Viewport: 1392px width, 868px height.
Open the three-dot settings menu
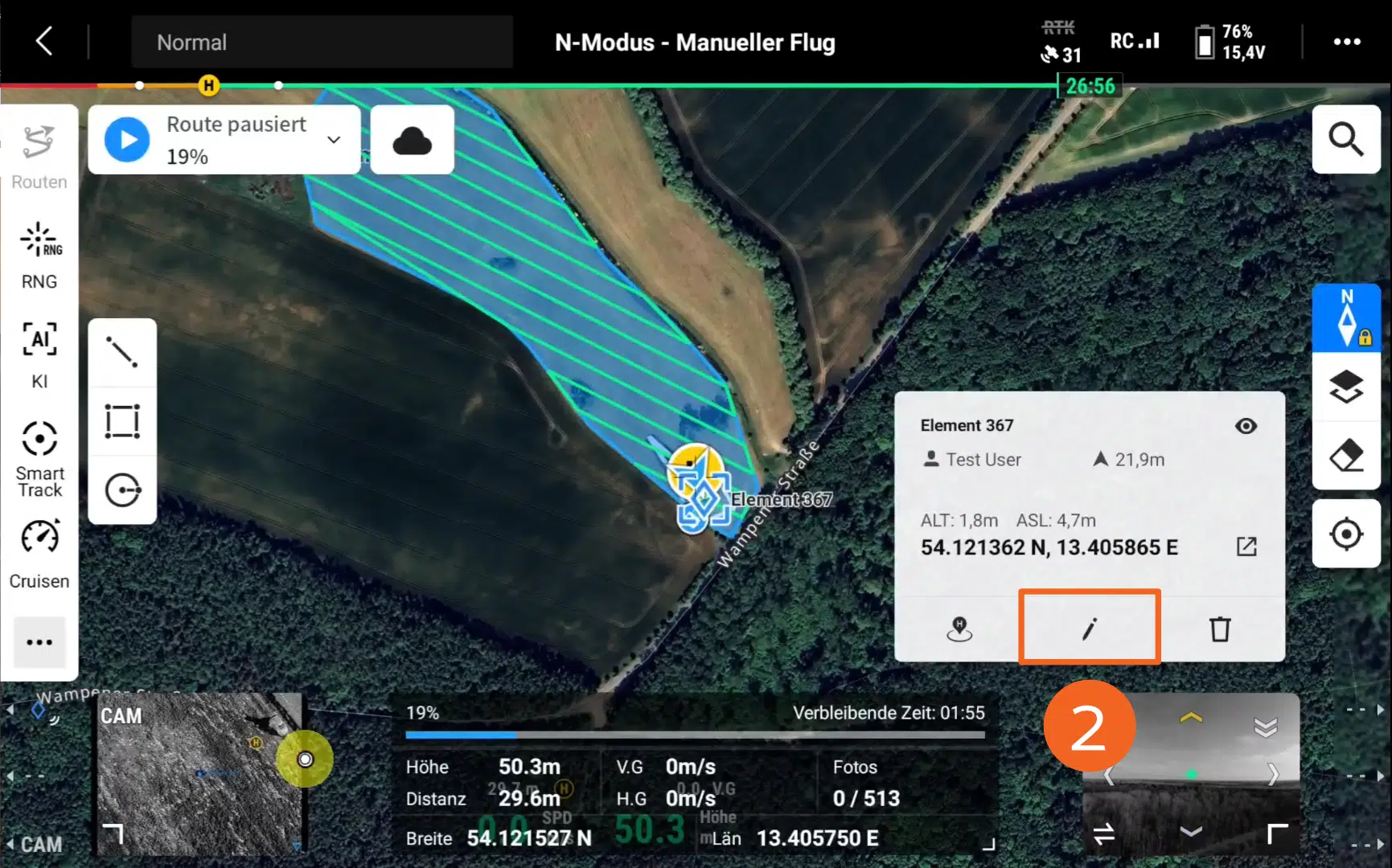[x=1346, y=42]
